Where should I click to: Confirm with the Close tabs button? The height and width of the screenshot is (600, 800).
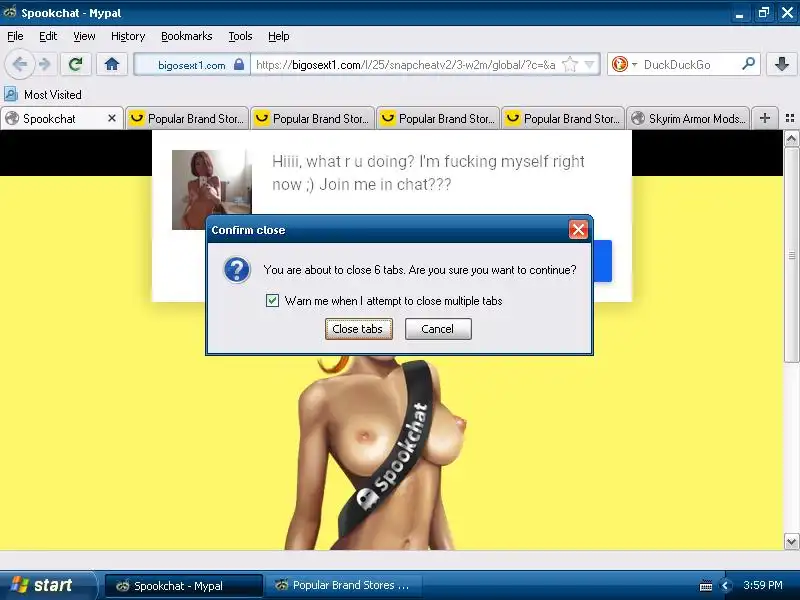click(359, 329)
